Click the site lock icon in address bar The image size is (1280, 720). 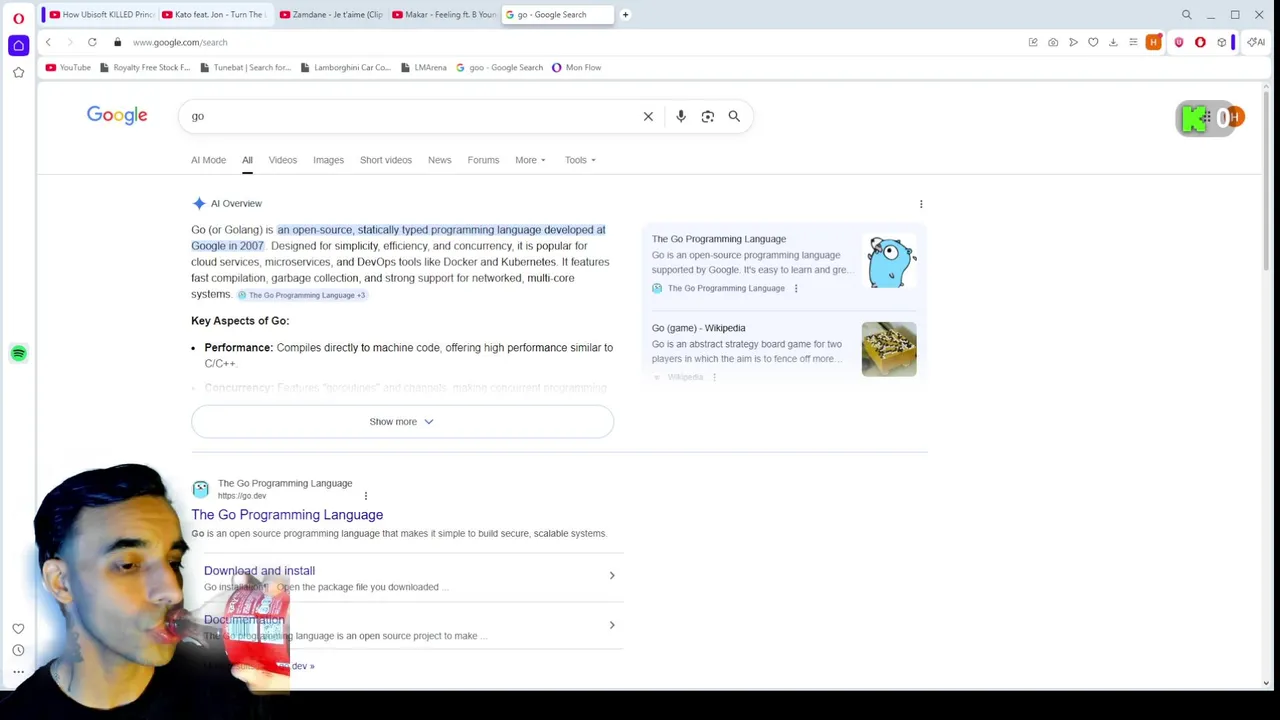pyautogui.click(x=117, y=42)
